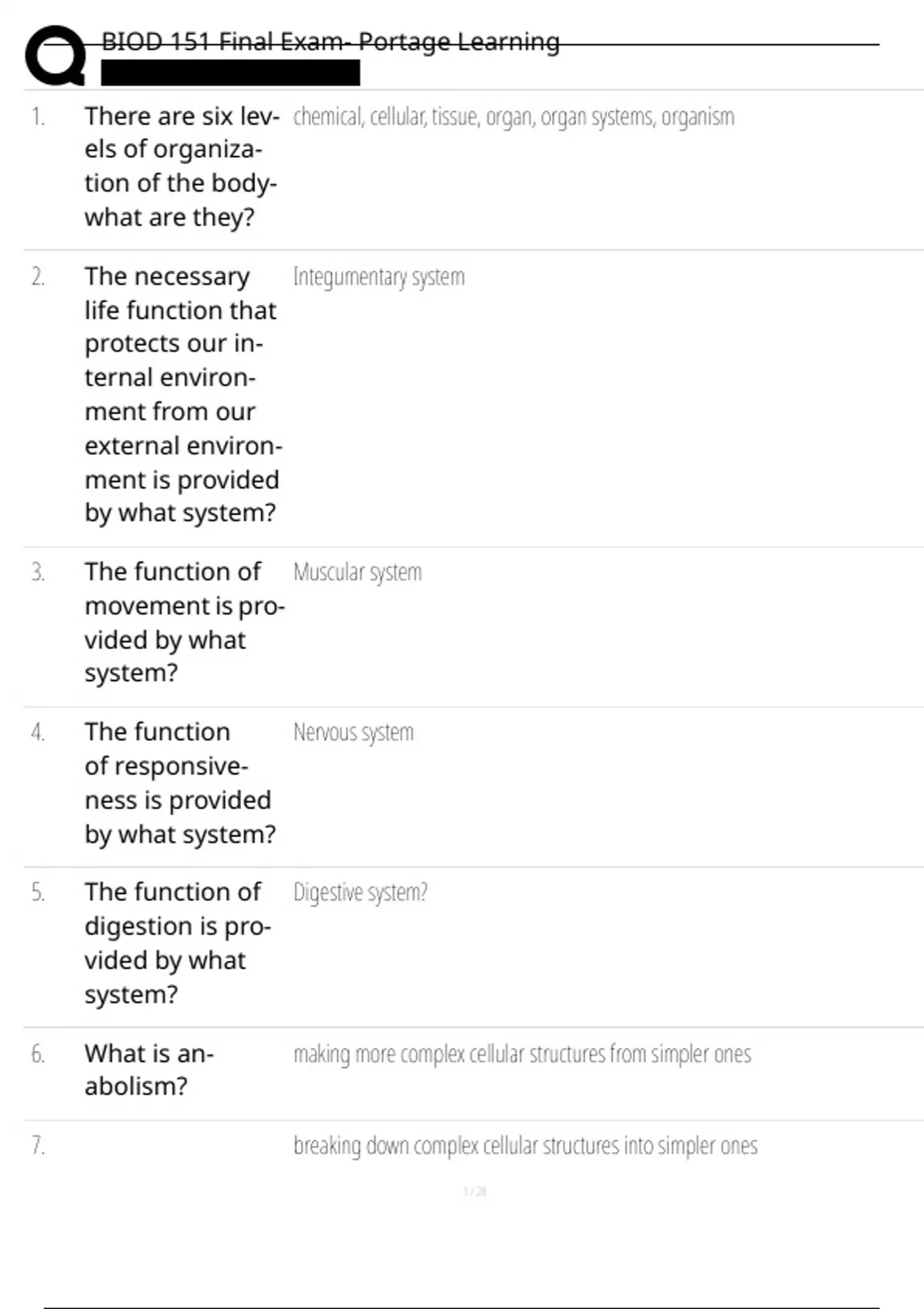Select the six levels of organization question
The image size is (924, 1309).
181,166
